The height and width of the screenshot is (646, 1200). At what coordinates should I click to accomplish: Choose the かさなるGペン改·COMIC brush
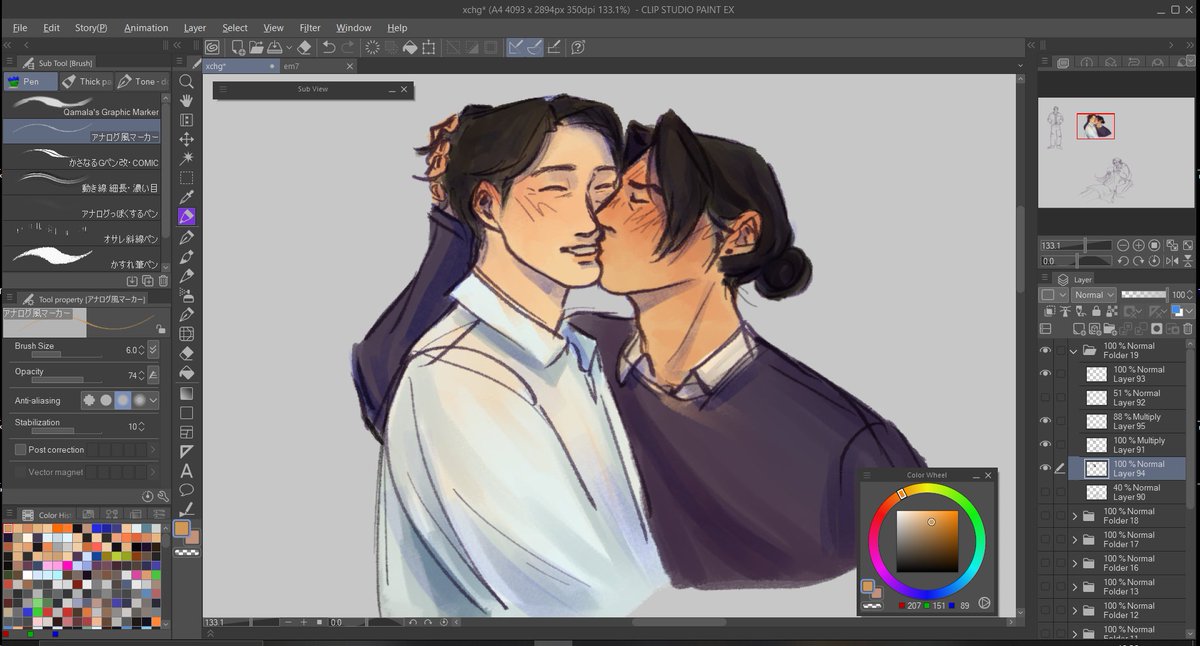tap(81, 157)
